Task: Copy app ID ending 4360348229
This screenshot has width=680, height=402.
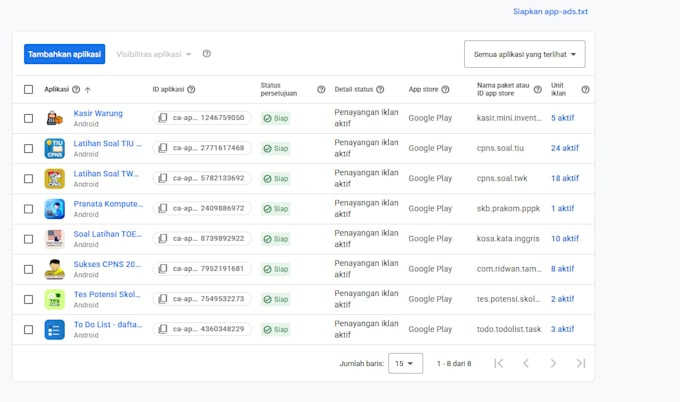Action: [163, 329]
